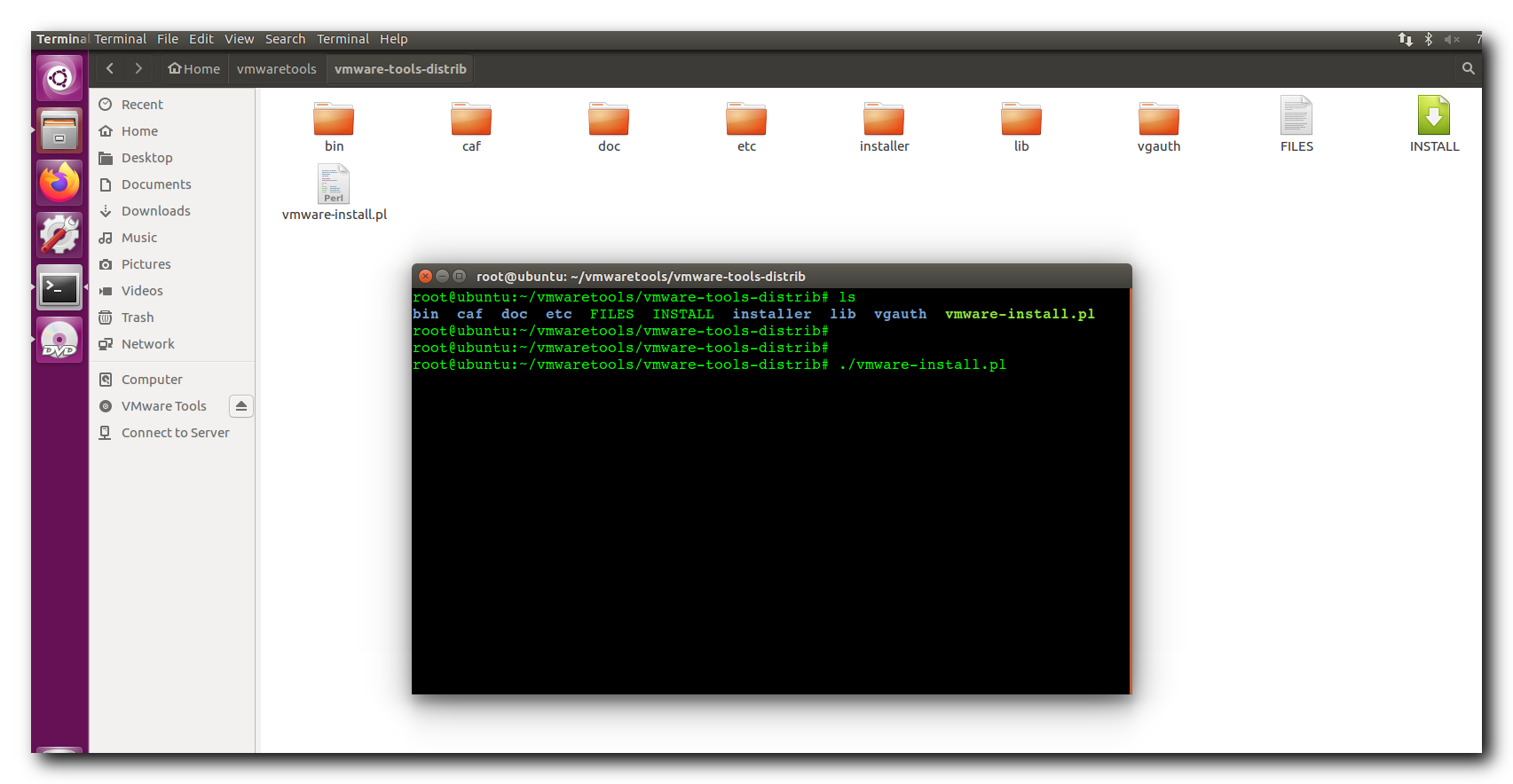Image resolution: width=1513 pixels, height=784 pixels.
Task: Open the File menu
Action: (x=168, y=39)
